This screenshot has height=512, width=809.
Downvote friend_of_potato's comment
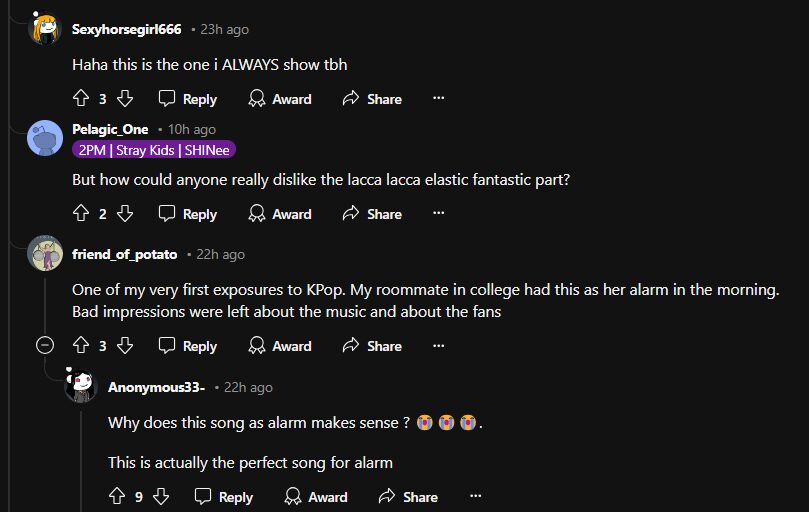tap(125, 346)
